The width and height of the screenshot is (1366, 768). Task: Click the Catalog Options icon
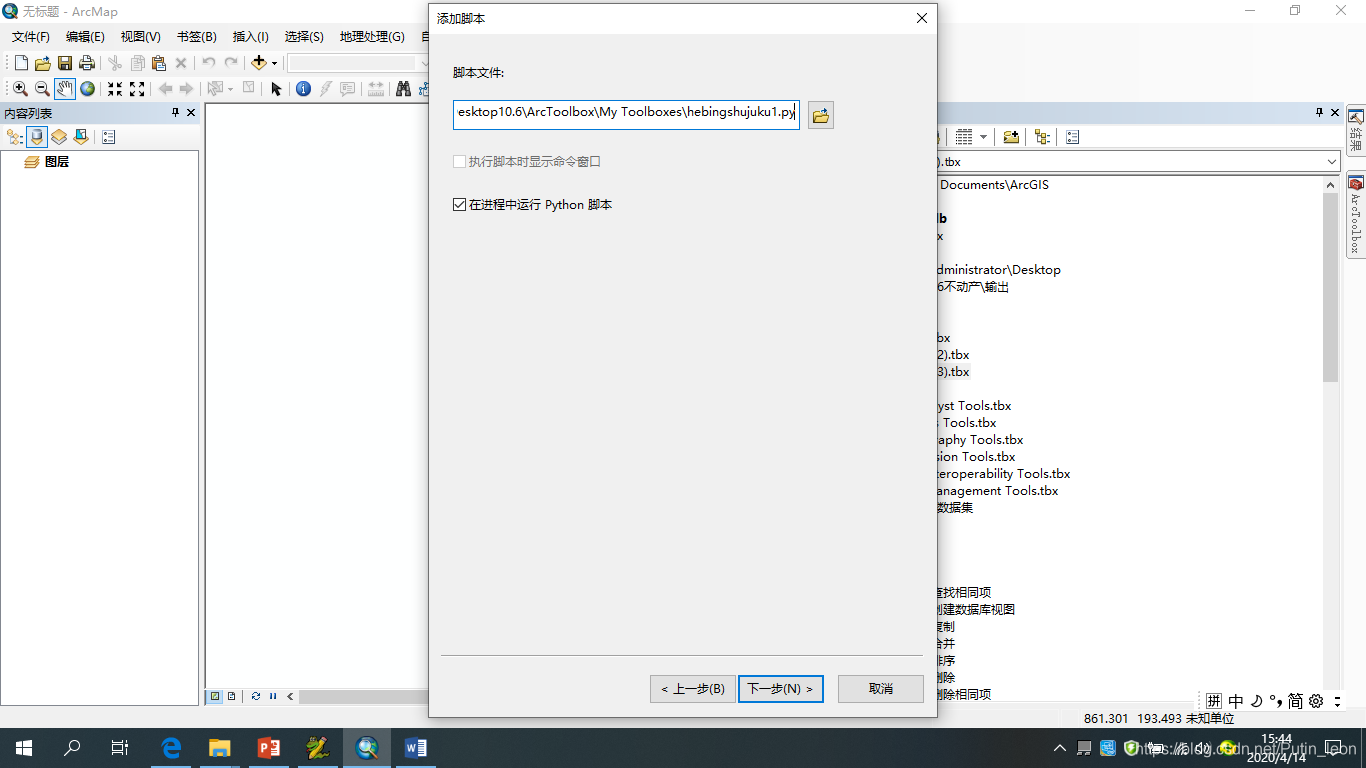[x=1072, y=137]
